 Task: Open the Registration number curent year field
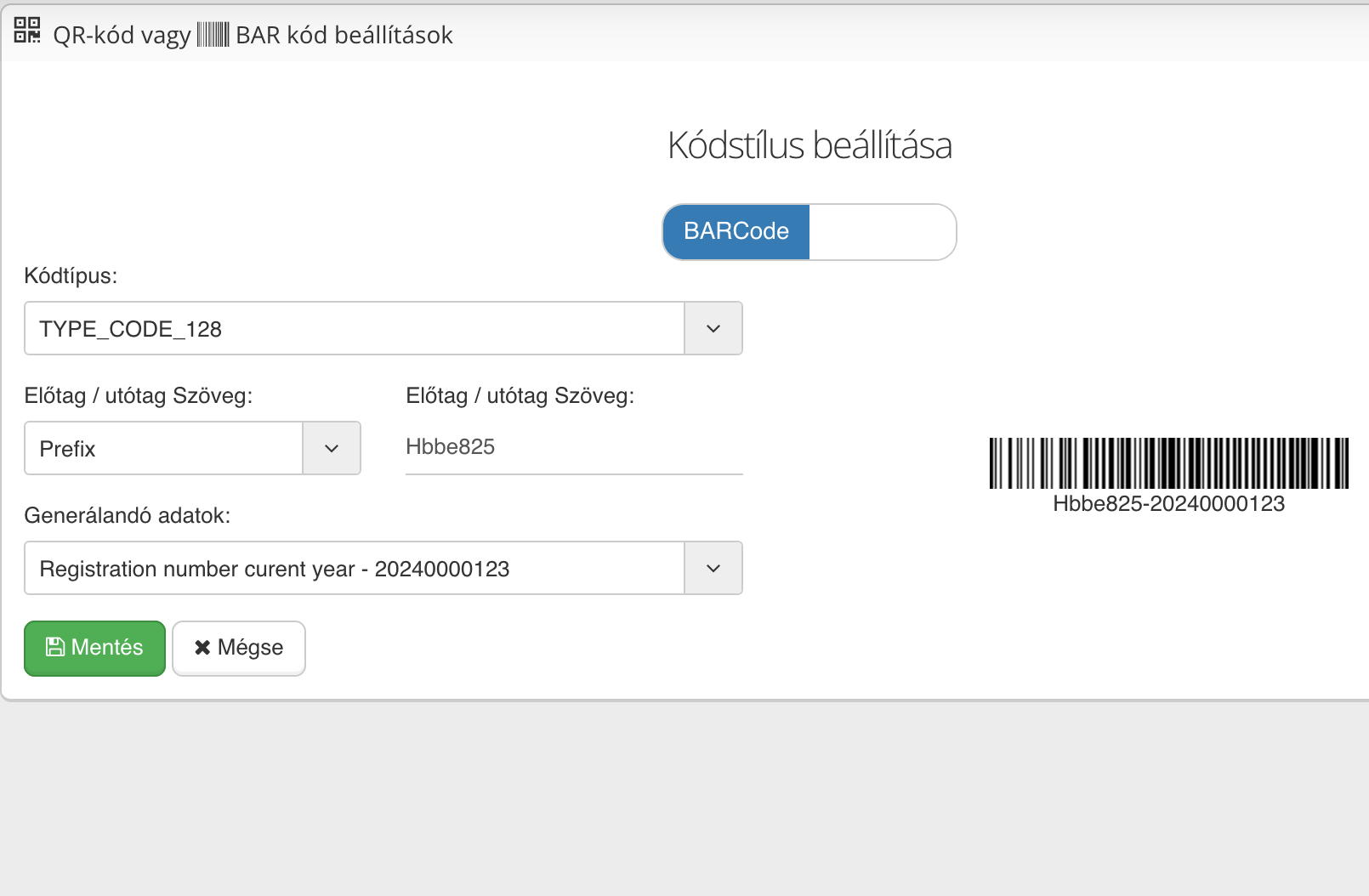coord(355,569)
